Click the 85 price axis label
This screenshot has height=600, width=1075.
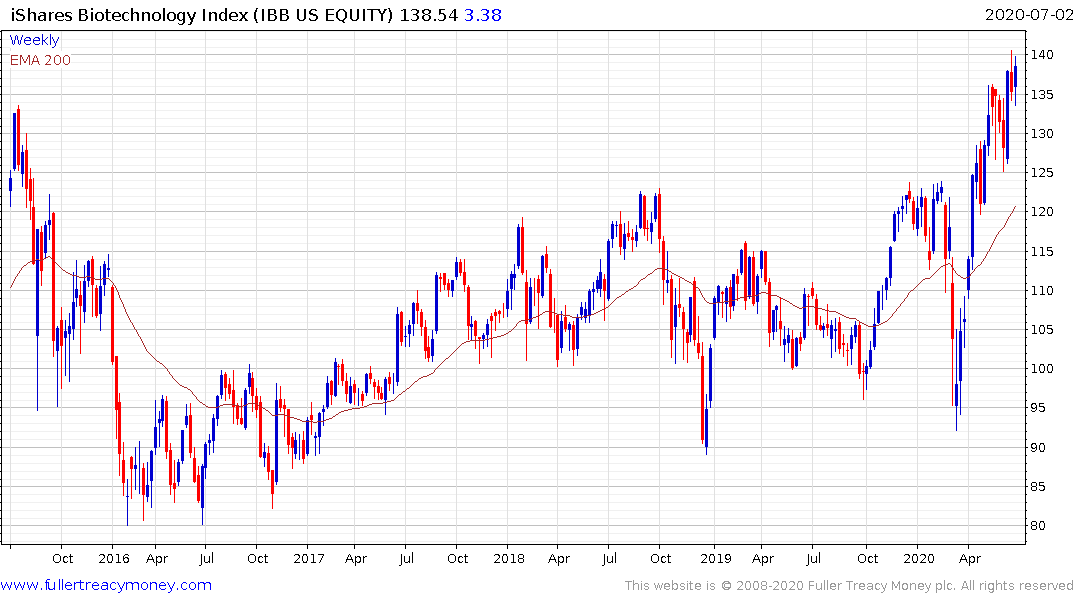click(1039, 487)
